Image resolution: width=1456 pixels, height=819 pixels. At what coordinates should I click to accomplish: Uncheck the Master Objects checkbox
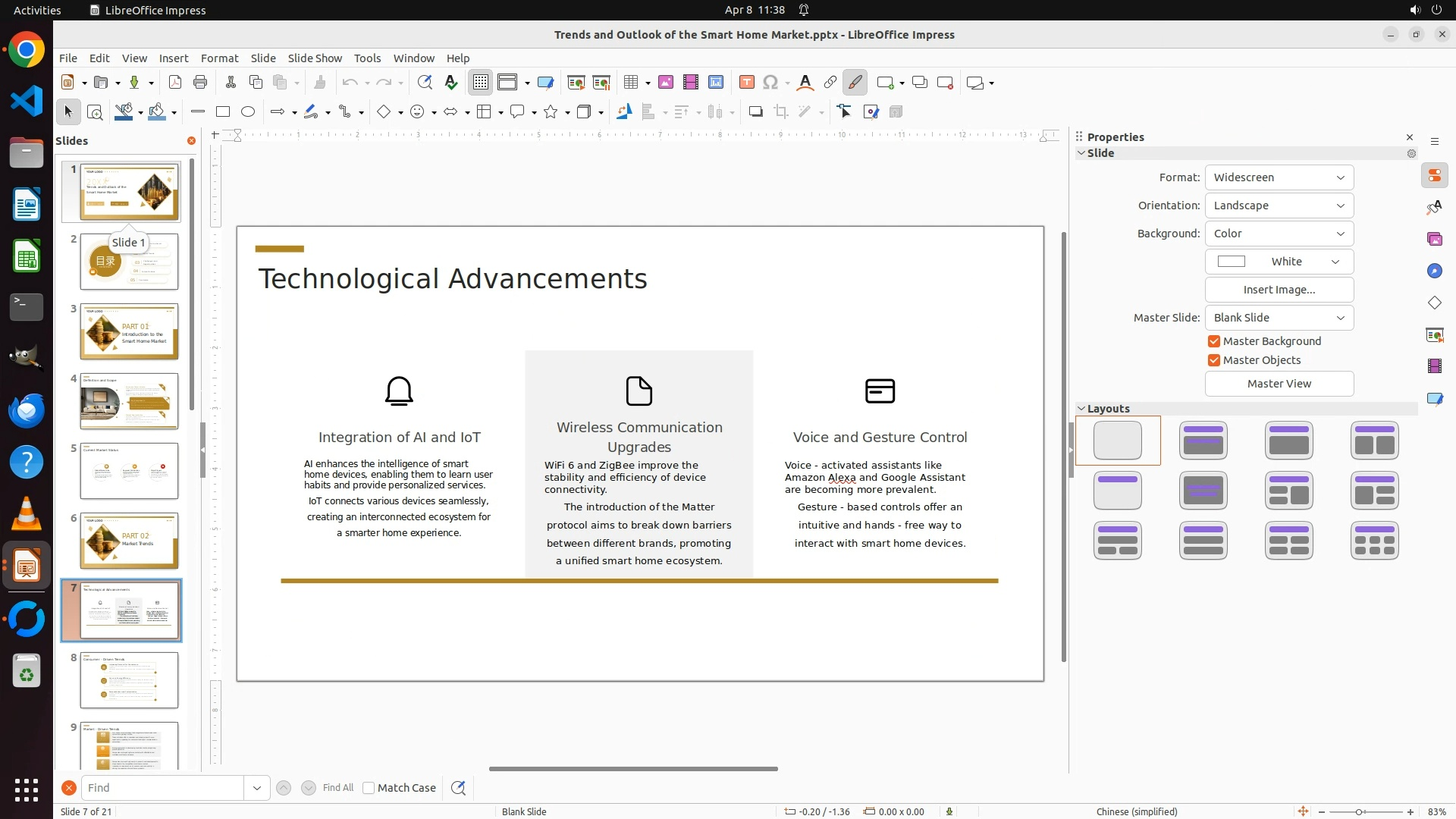[x=1214, y=360]
